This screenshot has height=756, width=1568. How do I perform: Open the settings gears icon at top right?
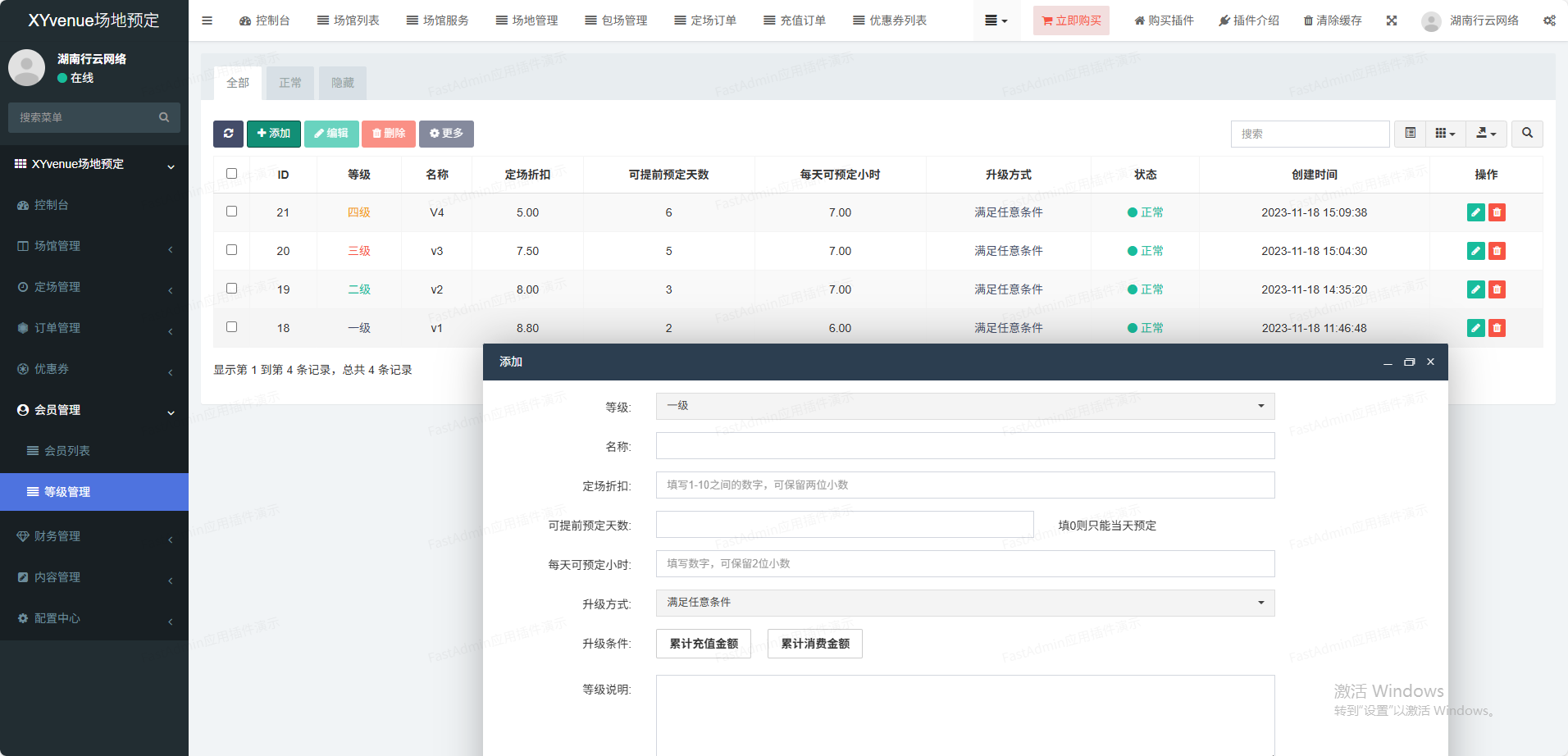1549,20
